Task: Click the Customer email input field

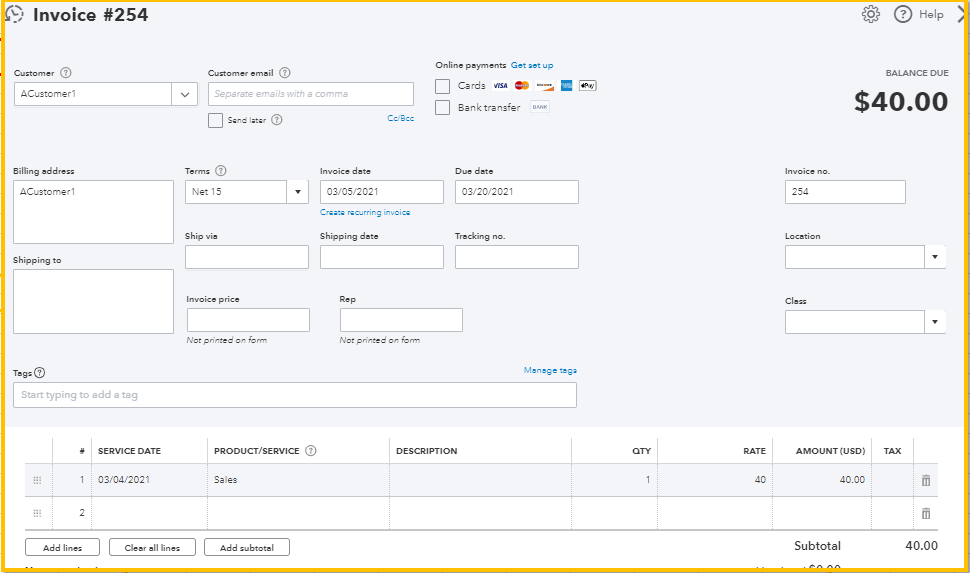Action: coord(311,94)
